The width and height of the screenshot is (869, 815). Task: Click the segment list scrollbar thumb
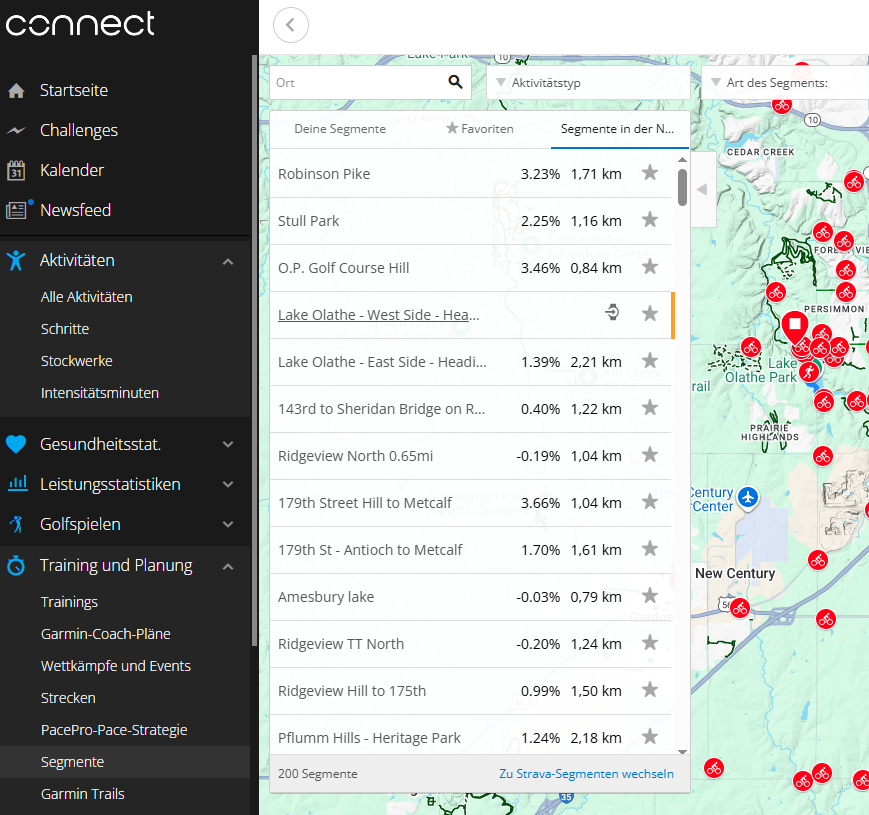tap(682, 187)
